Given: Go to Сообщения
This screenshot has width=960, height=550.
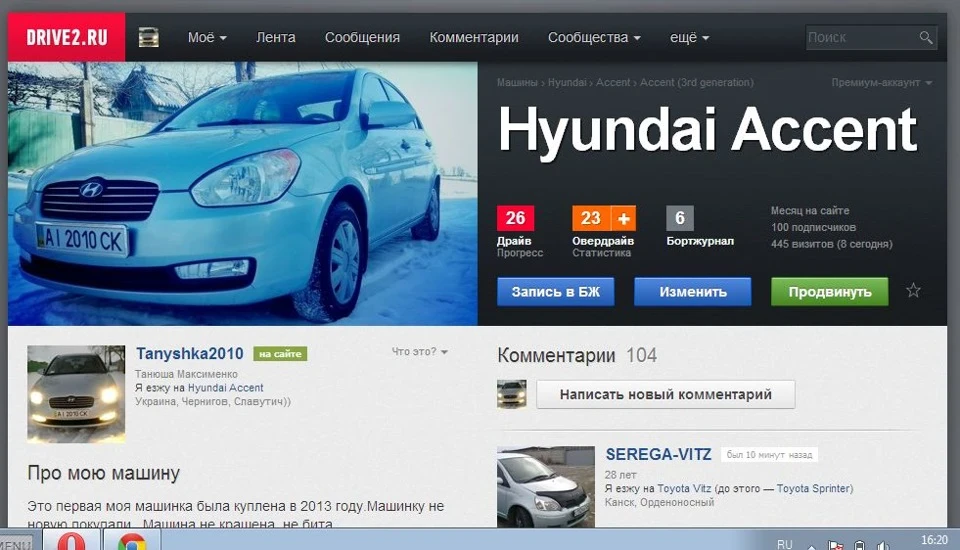Looking at the screenshot, I should tap(362, 37).
